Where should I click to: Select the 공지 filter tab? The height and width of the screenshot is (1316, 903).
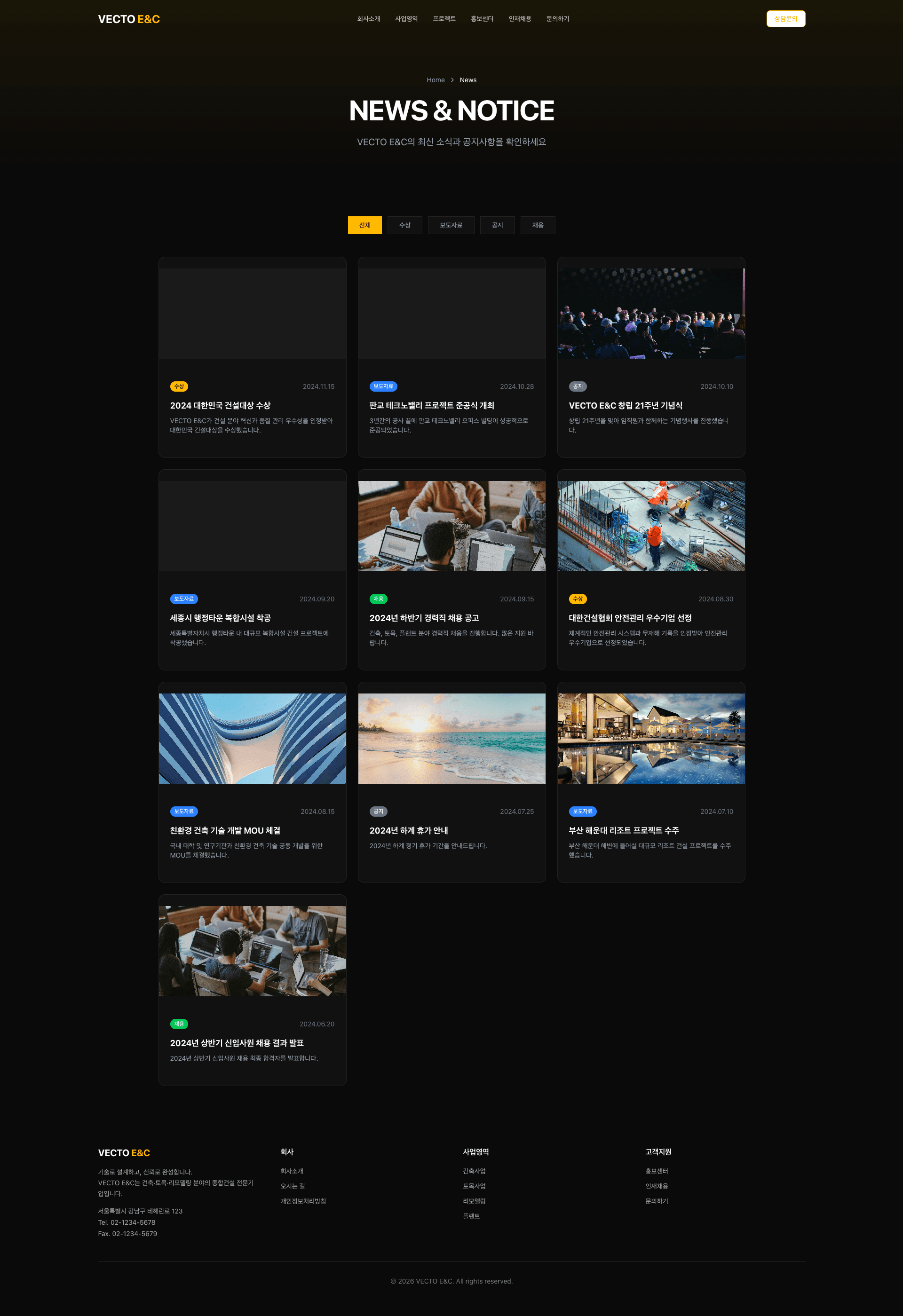click(497, 225)
